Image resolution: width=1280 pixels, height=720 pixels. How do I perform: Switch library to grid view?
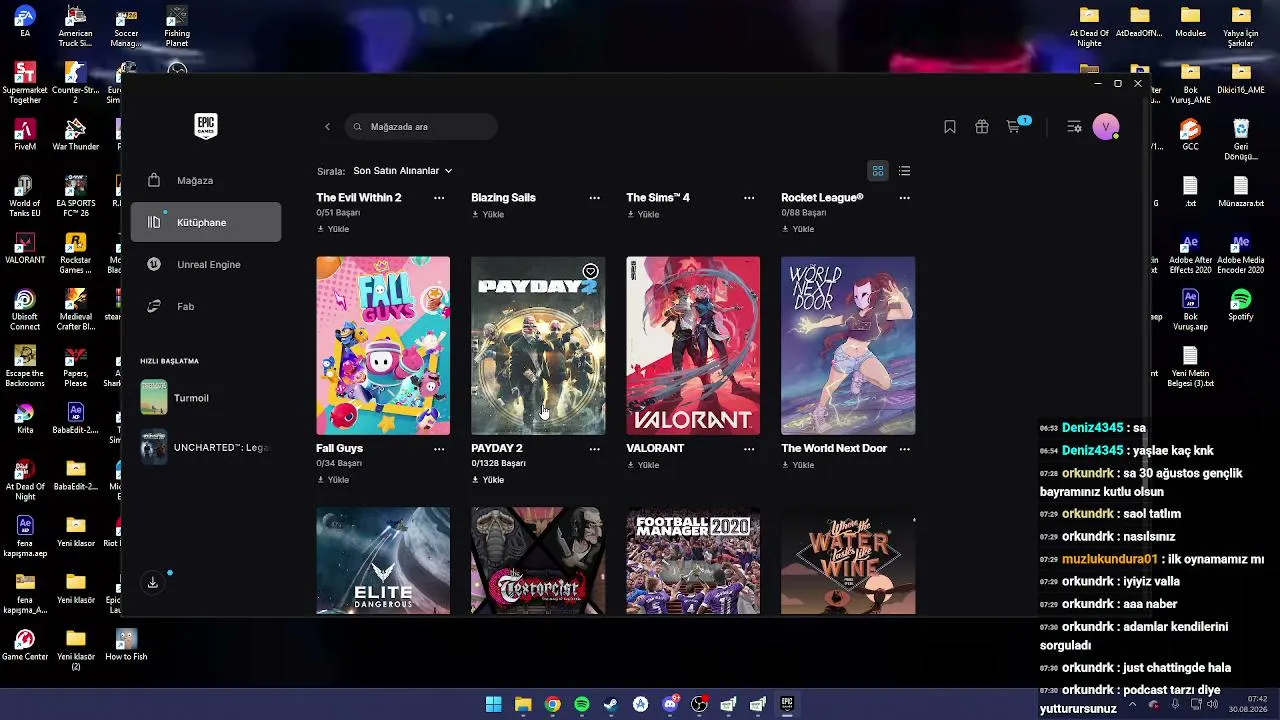878,171
